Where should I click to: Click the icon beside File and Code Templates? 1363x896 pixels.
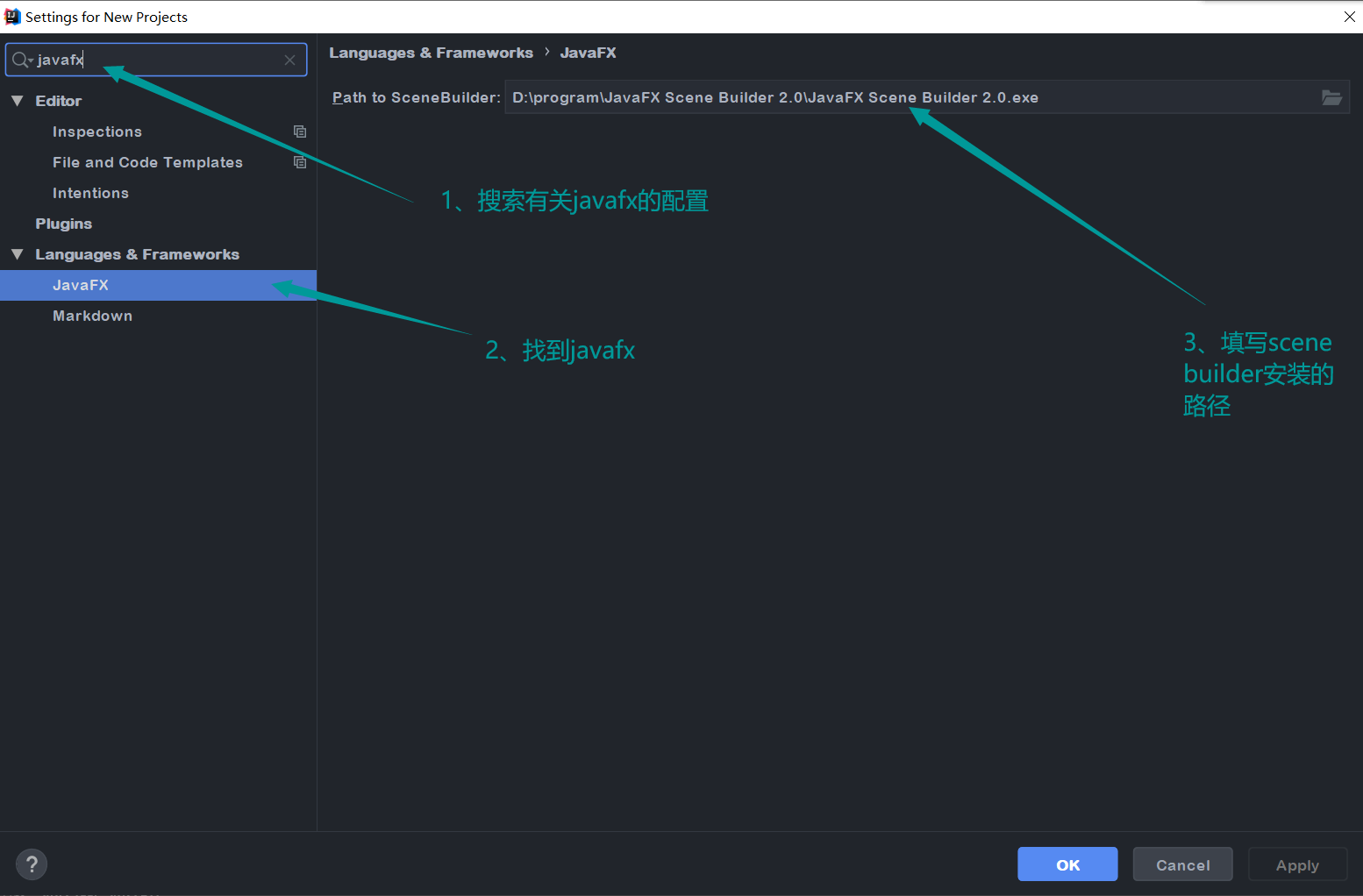pyautogui.click(x=300, y=162)
